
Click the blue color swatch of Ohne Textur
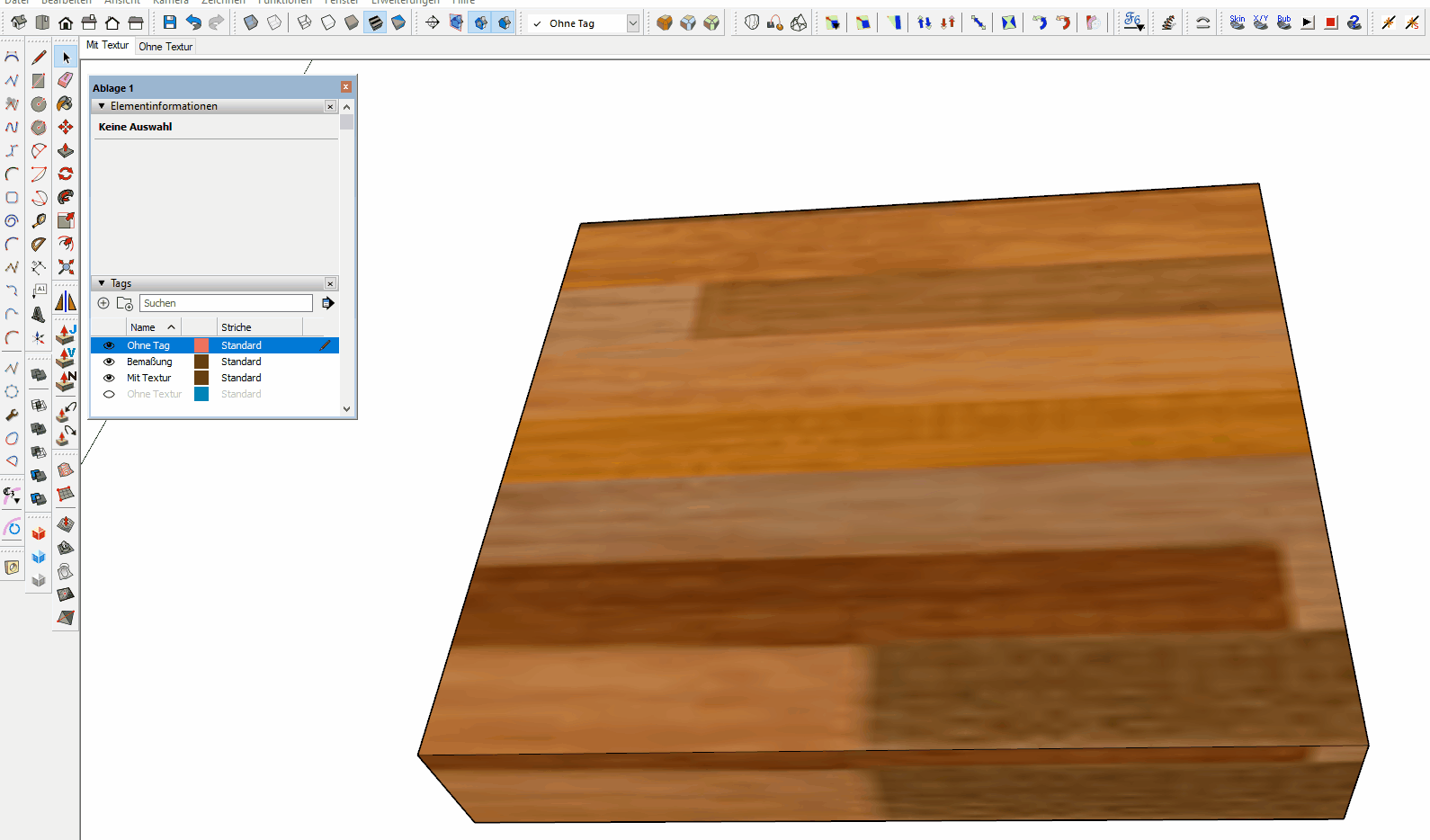tap(201, 394)
